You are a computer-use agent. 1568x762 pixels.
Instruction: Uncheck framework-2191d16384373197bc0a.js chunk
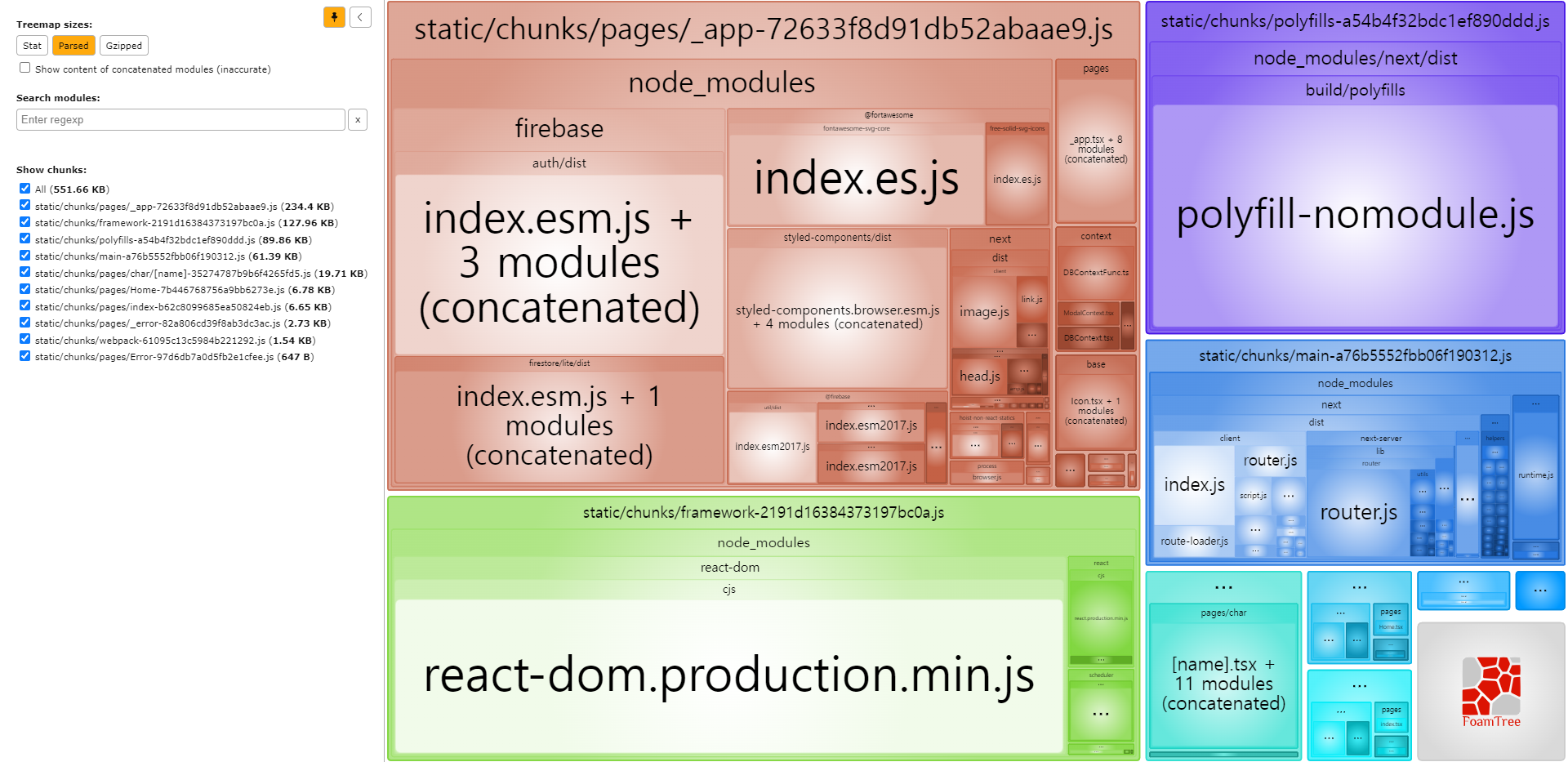point(24,222)
